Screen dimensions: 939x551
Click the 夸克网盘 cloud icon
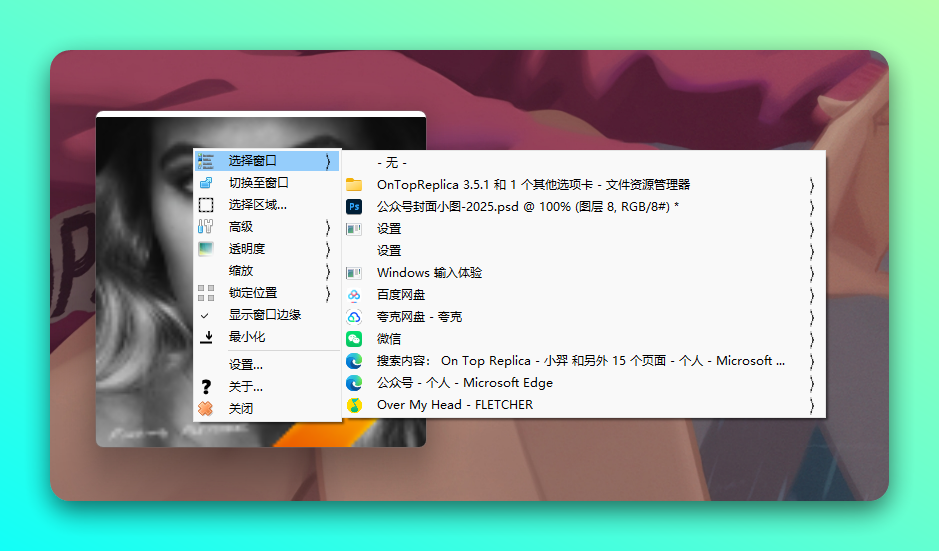point(354,317)
